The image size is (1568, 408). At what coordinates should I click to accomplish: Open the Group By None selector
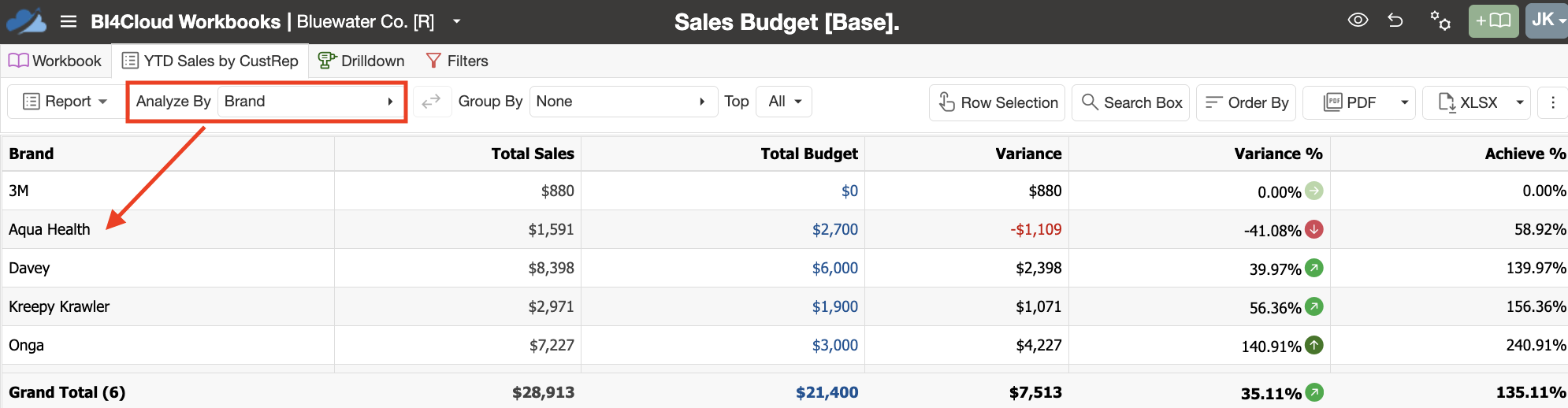coord(623,102)
